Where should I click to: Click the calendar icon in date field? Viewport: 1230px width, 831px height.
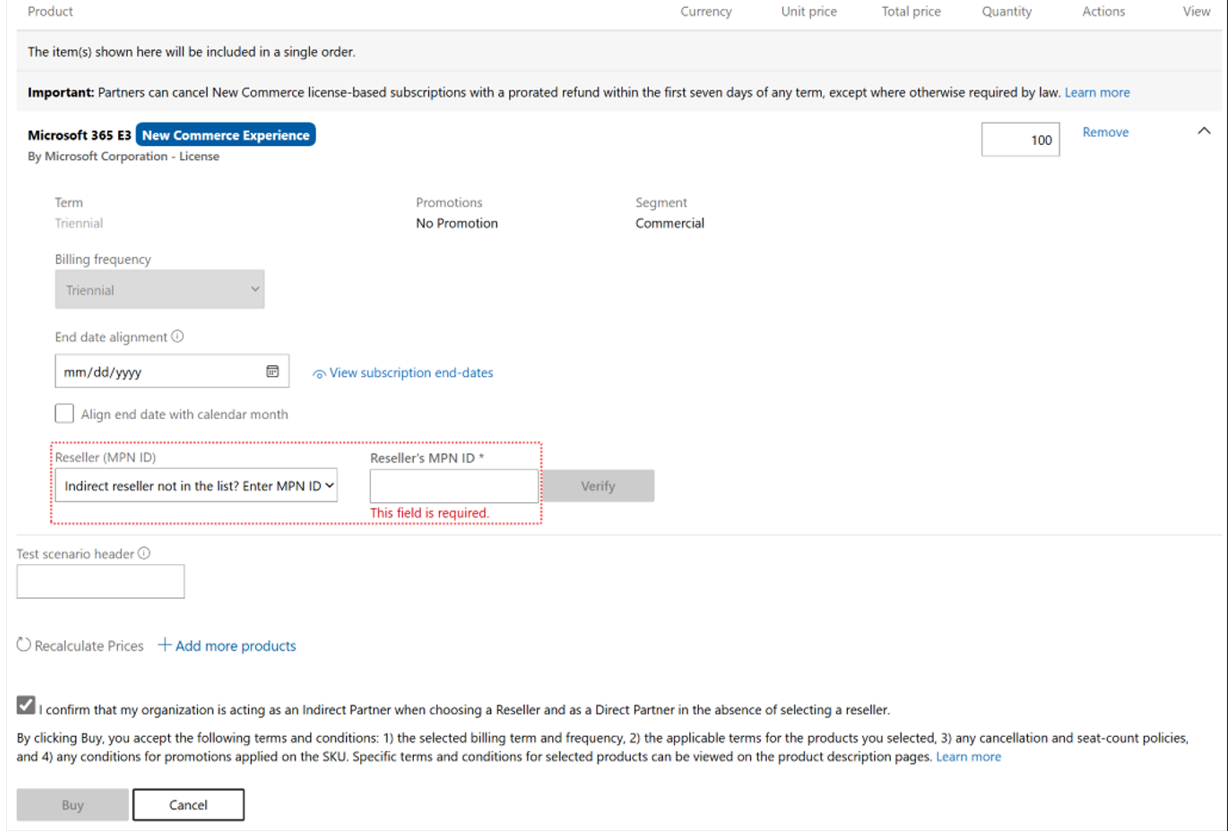tap(272, 371)
